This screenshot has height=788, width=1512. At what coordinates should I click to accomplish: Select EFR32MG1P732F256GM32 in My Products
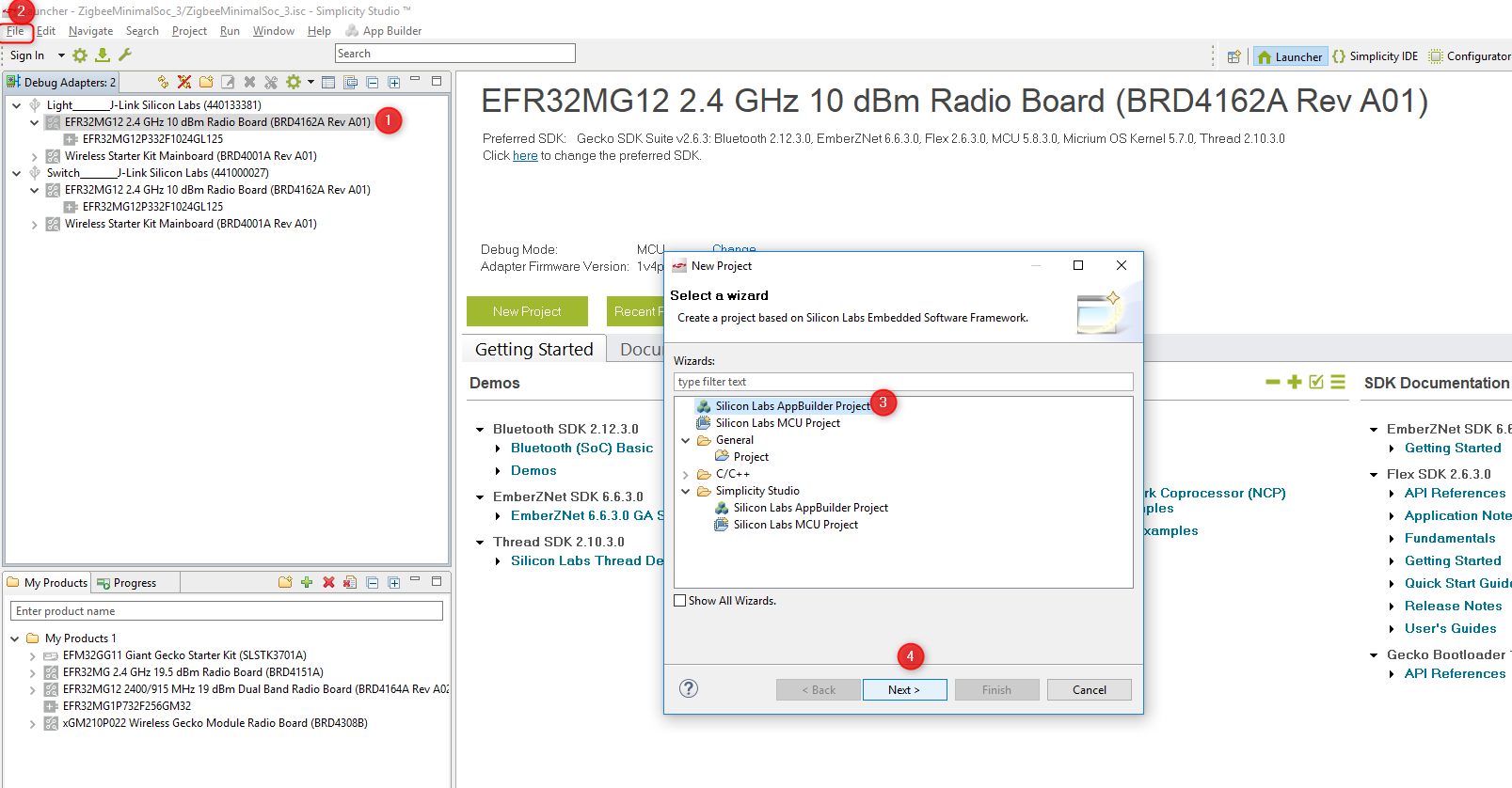pyautogui.click(x=127, y=707)
